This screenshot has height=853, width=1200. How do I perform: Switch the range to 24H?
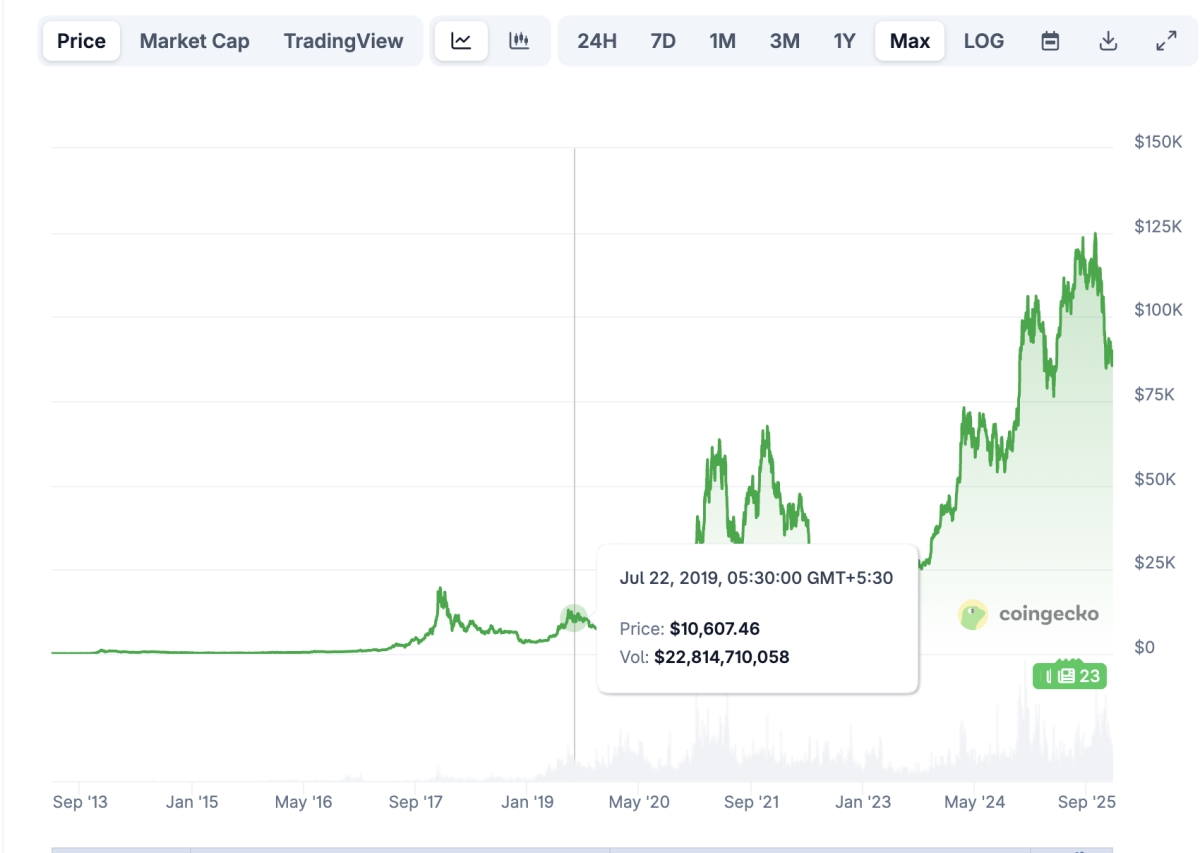tap(597, 41)
